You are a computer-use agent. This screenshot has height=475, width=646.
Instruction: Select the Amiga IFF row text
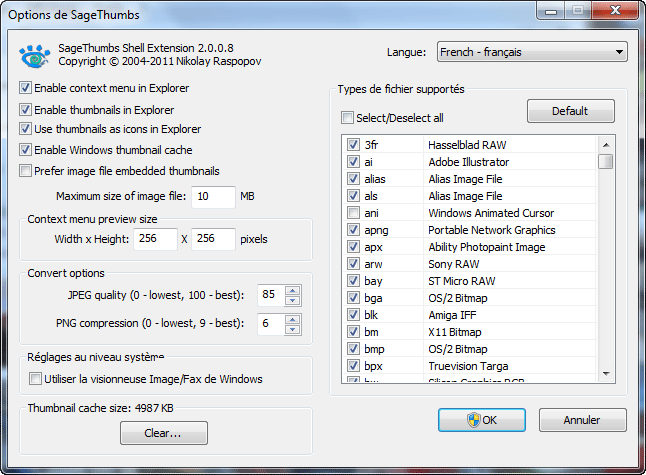coord(452,315)
